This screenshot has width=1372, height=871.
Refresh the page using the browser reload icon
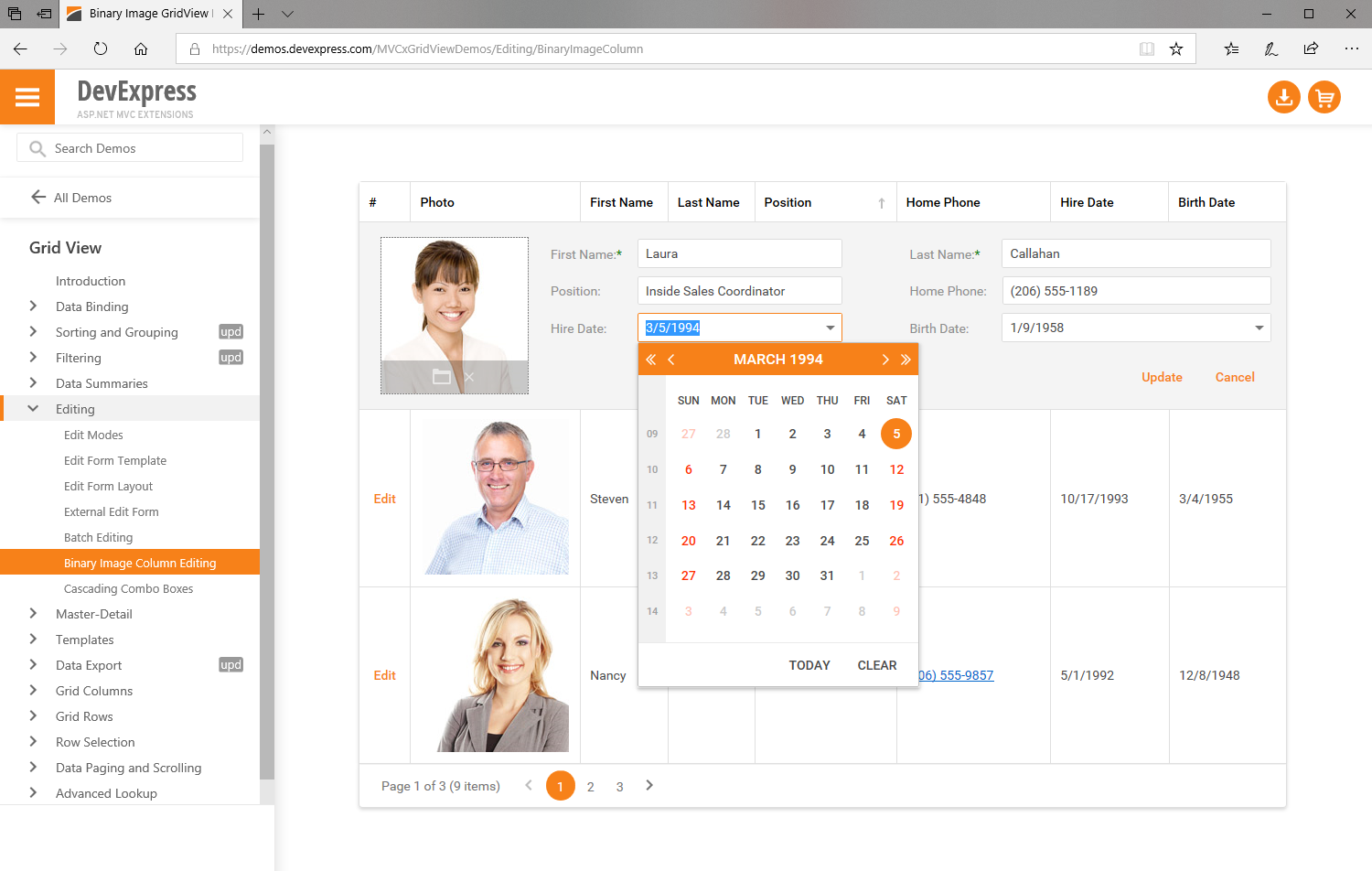(101, 49)
